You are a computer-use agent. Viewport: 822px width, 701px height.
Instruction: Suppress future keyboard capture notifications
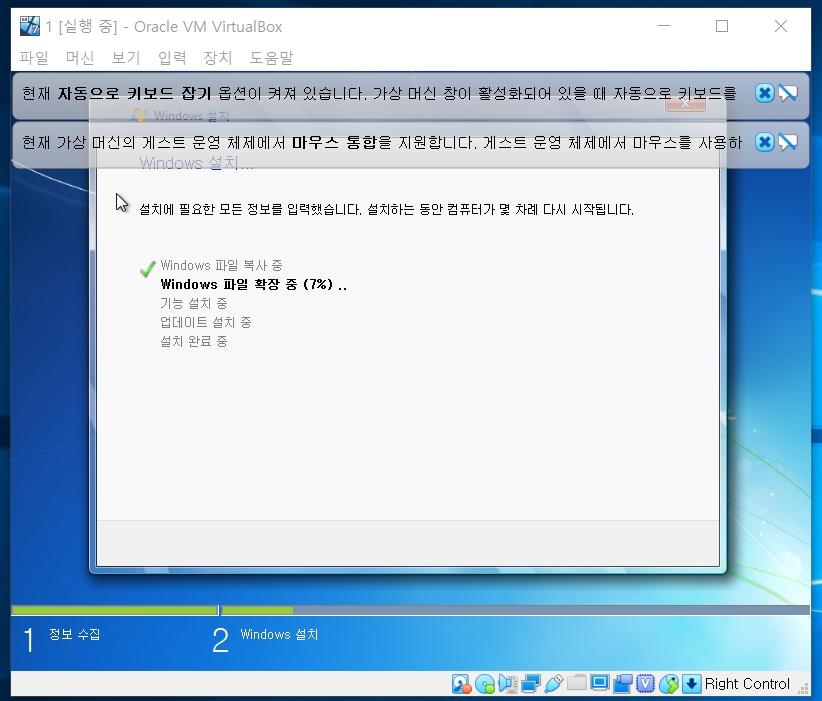[x=788, y=93]
